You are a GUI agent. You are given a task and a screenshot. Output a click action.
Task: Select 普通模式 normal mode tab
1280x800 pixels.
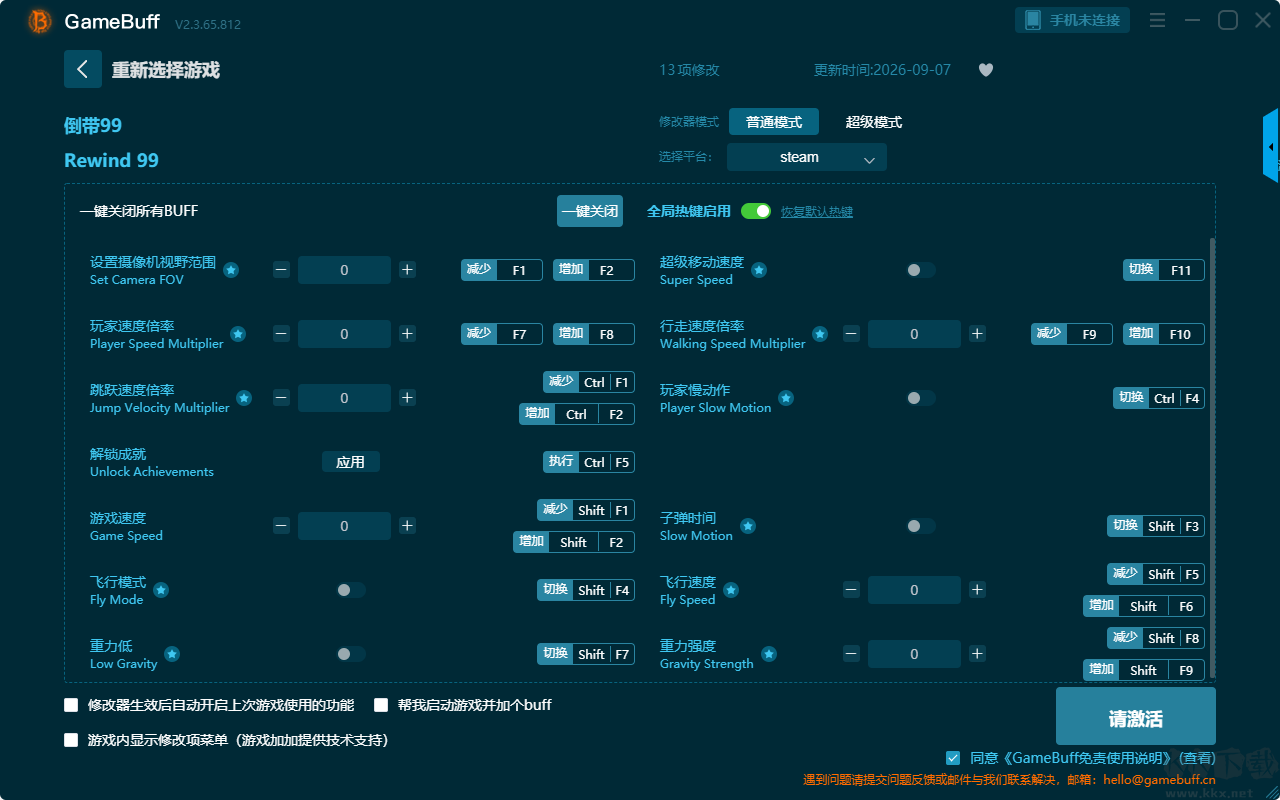[x=774, y=122]
